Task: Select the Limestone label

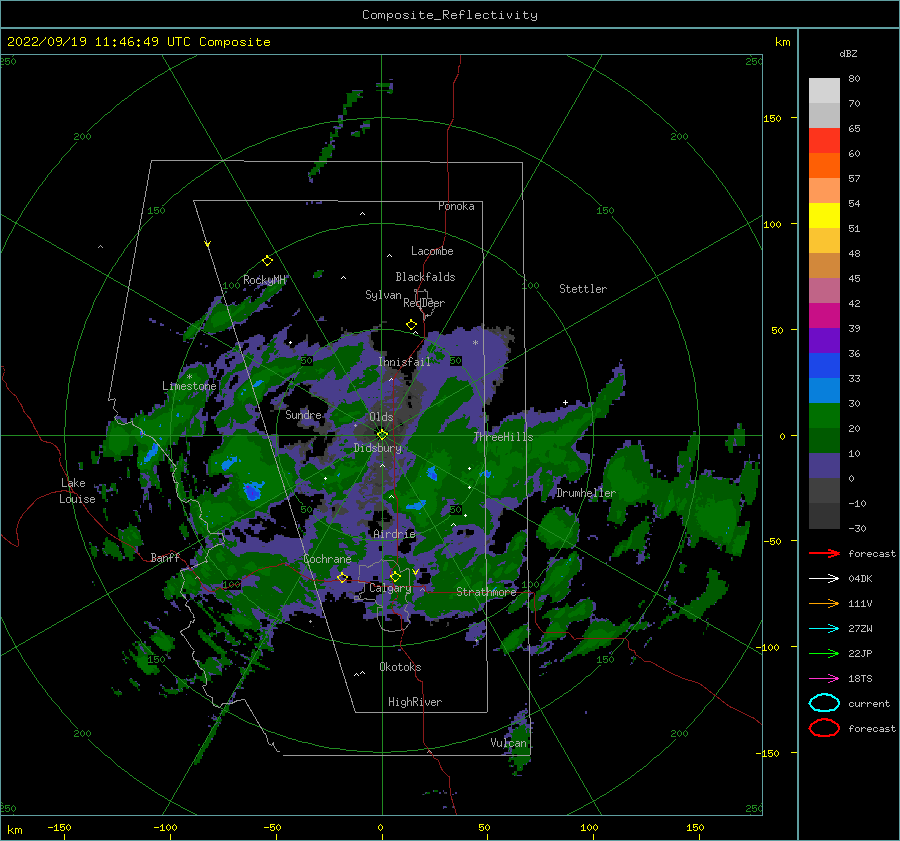Action: [189, 386]
